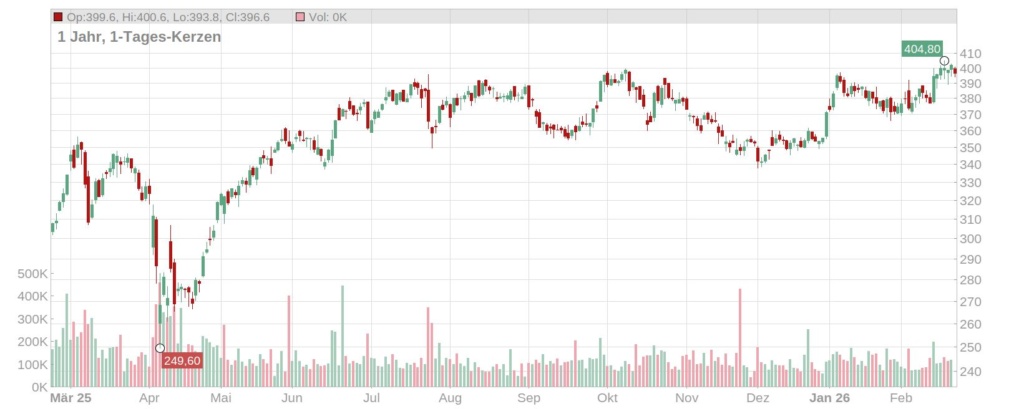Screen dimensions: 1024x409
Task: Click the circle marker at the April low
Action: click(x=160, y=348)
